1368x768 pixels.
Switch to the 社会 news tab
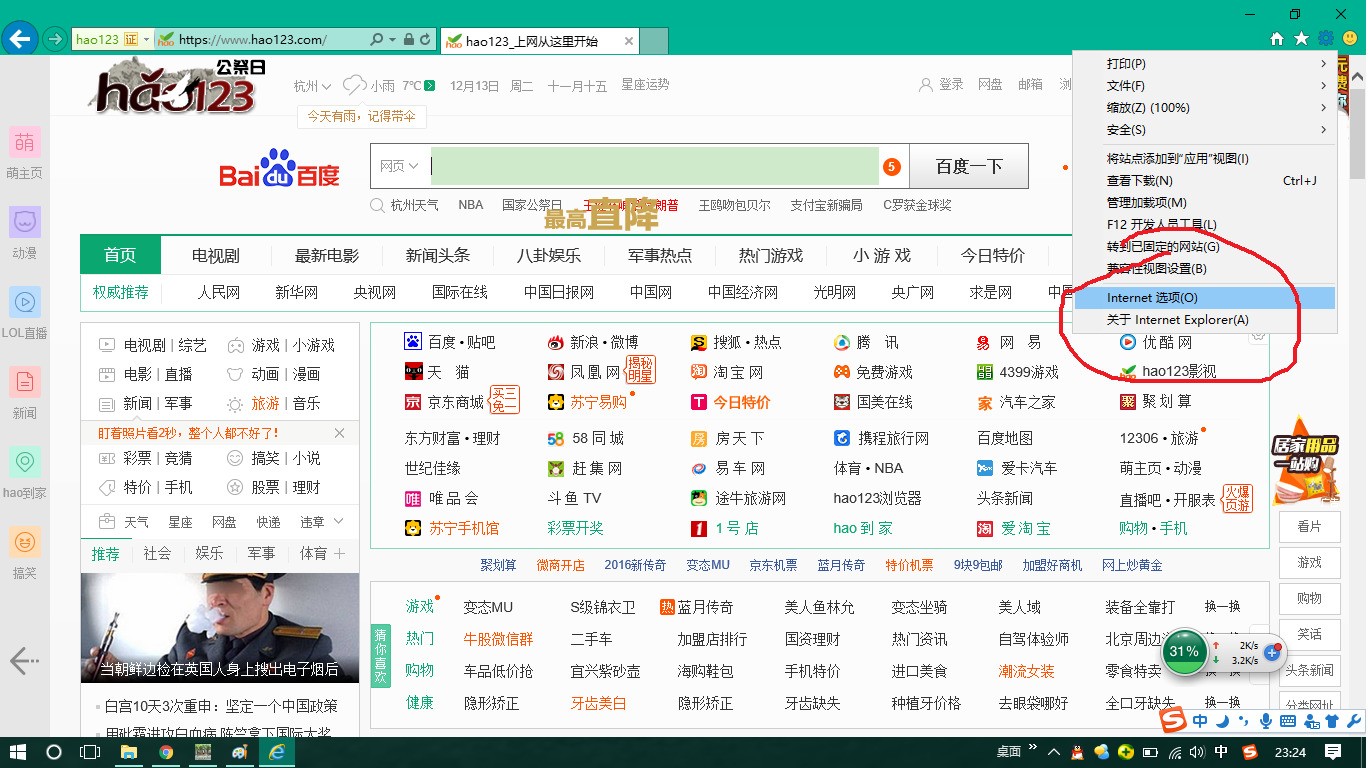pyautogui.click(x=157, y=553)
